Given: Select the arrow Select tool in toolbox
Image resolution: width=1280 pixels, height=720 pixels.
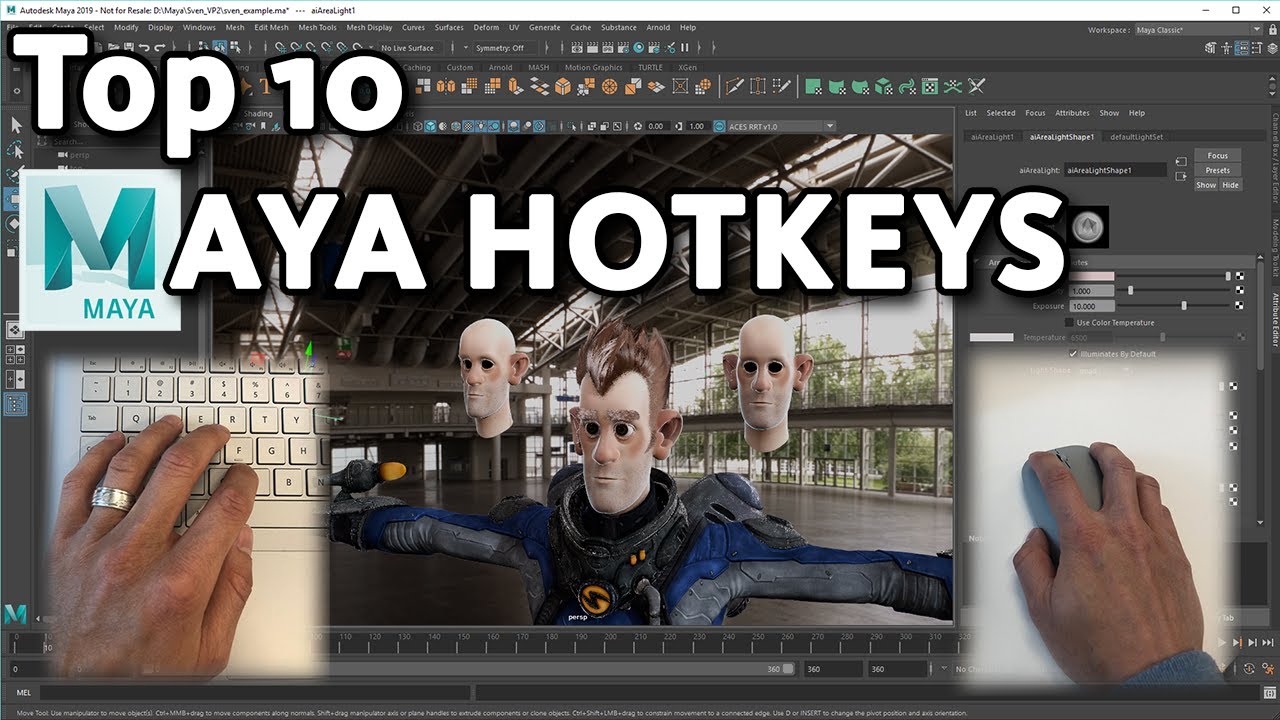Looking at the screenshot, I should point(16,125).
